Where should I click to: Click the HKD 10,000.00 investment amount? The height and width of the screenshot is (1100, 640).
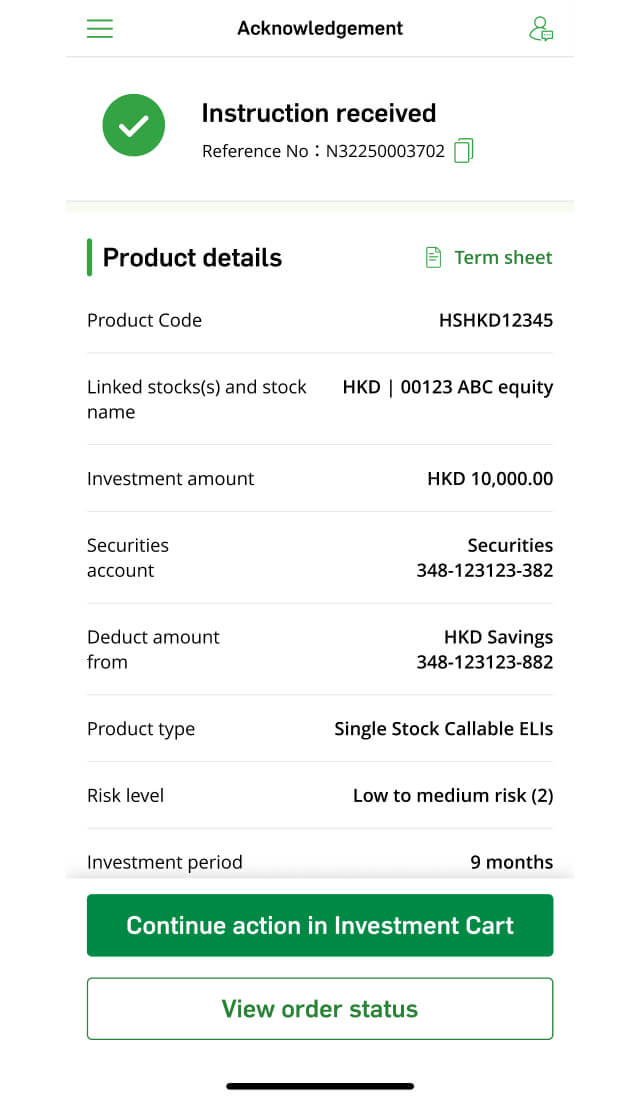tap(491, 478)
